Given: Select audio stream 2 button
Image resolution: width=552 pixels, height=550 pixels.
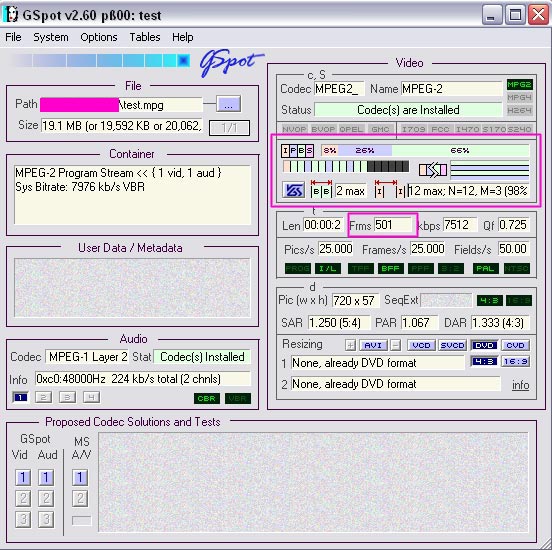Looking at the screenshot, I should [x=44, y=397].
